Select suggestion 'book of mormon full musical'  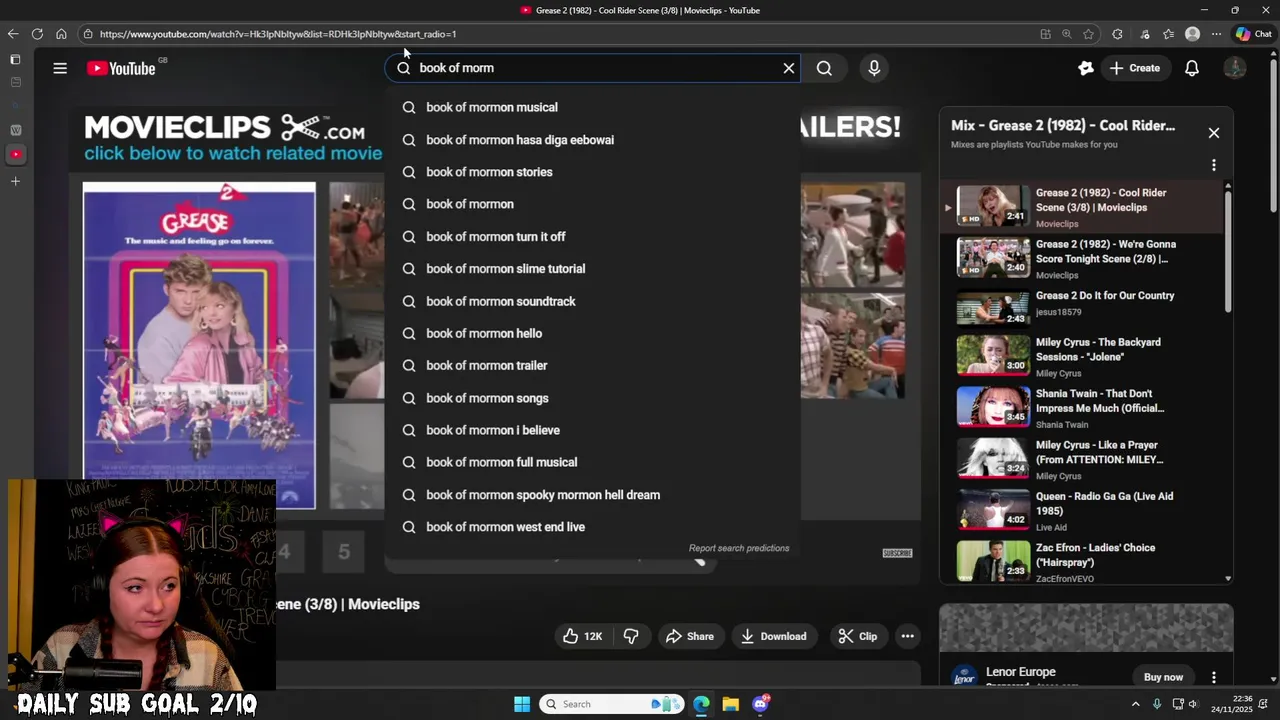pos(592,462)
